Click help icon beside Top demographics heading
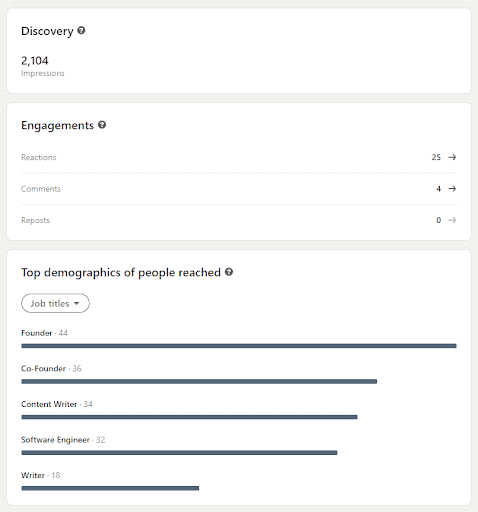 [229, 272]
